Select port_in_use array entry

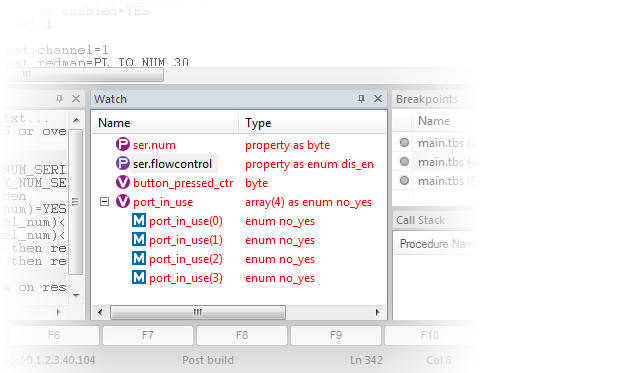[163, 202]
